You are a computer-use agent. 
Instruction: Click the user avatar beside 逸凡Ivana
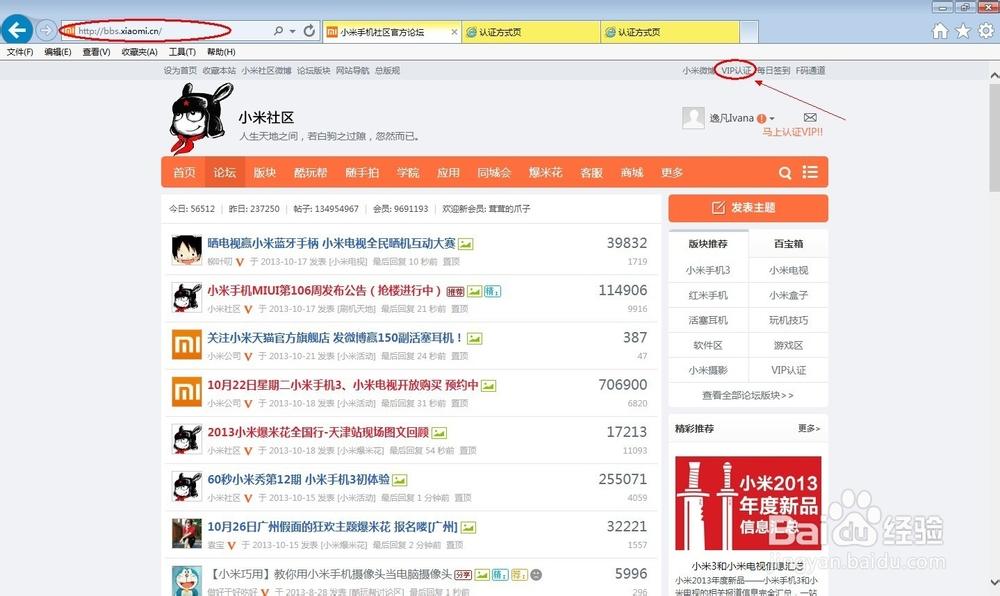tap(693, 118)
